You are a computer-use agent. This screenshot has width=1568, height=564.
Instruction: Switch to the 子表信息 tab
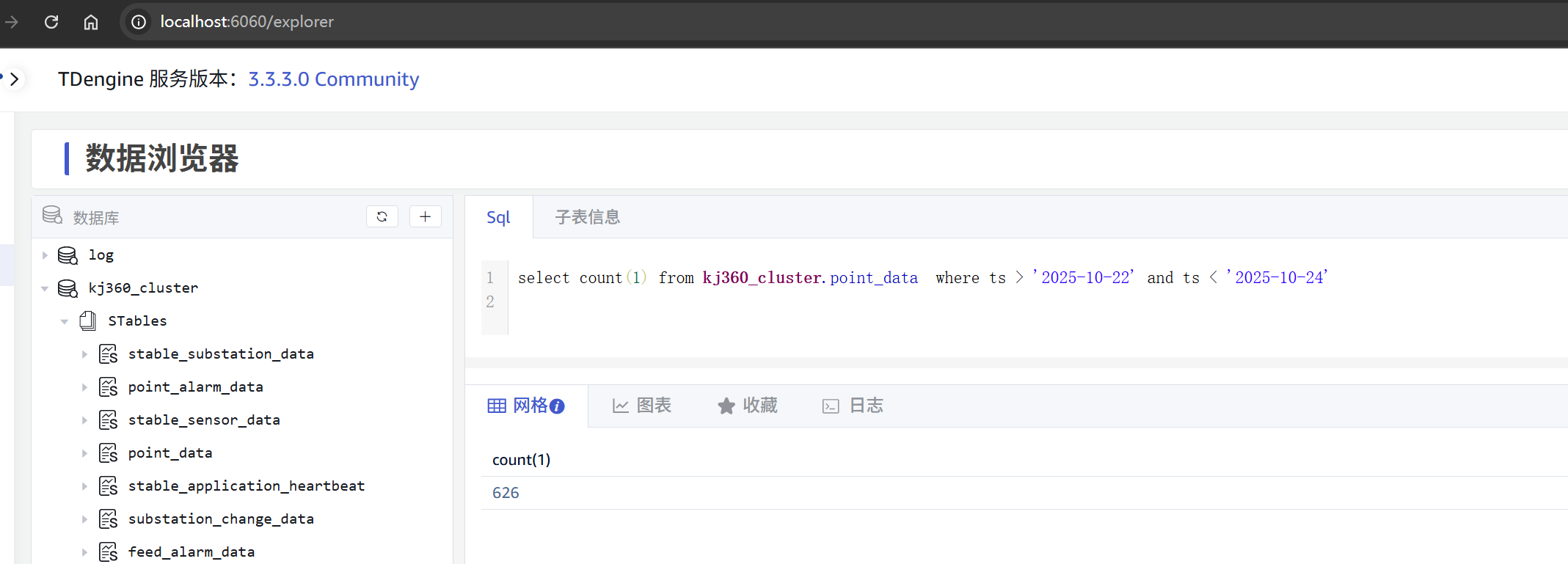click(587, 217)
